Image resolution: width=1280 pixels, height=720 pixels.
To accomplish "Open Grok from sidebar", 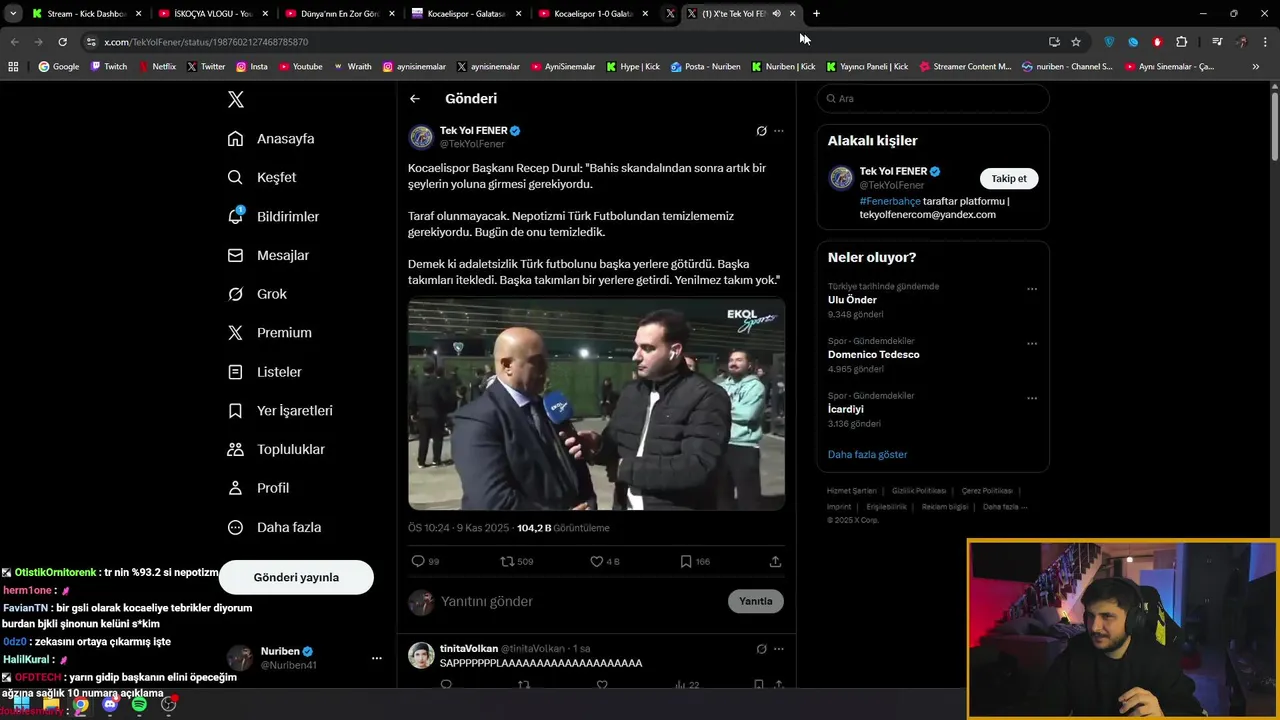I will 257,294.
